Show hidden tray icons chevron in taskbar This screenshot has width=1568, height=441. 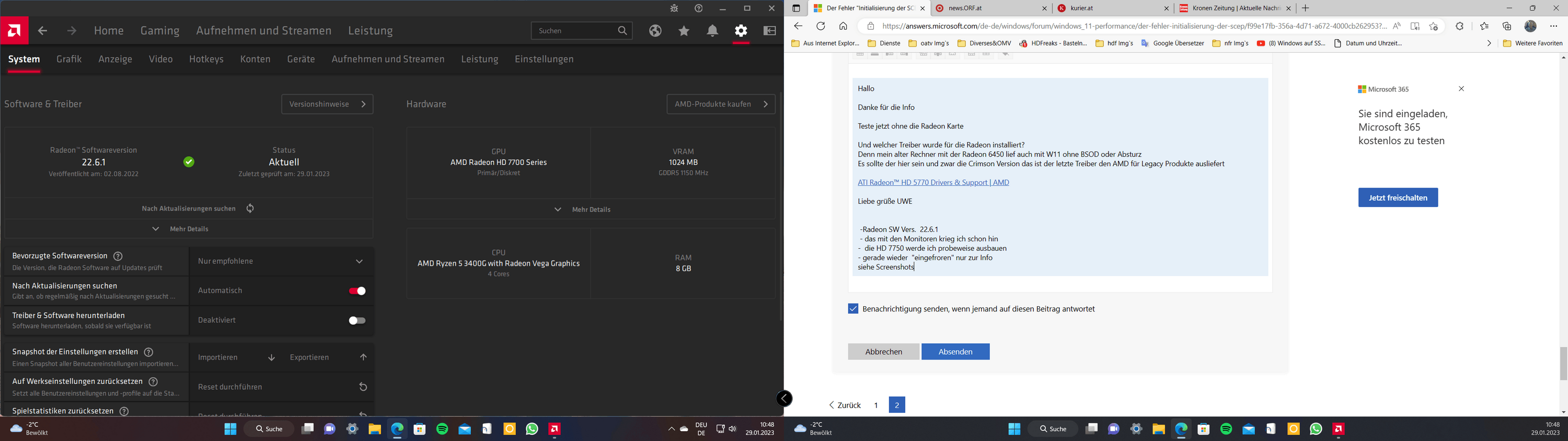coord(672,429)
